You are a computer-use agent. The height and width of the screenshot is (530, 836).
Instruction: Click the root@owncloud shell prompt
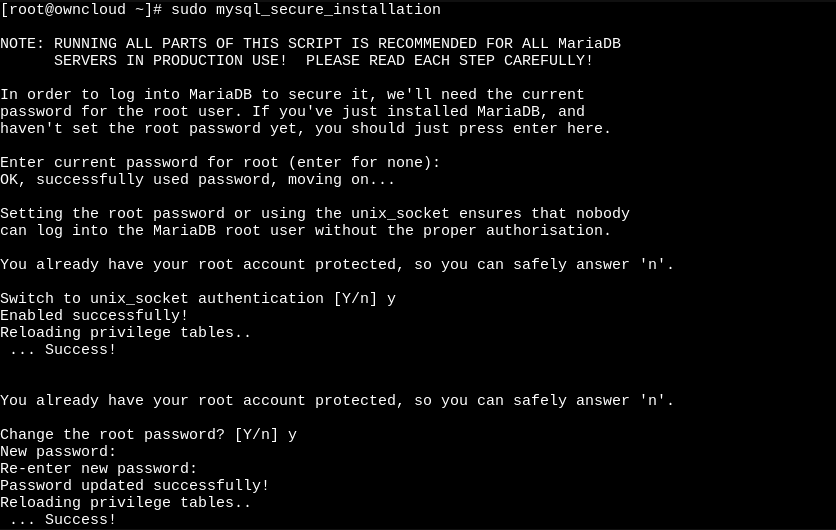pos(81,10)
